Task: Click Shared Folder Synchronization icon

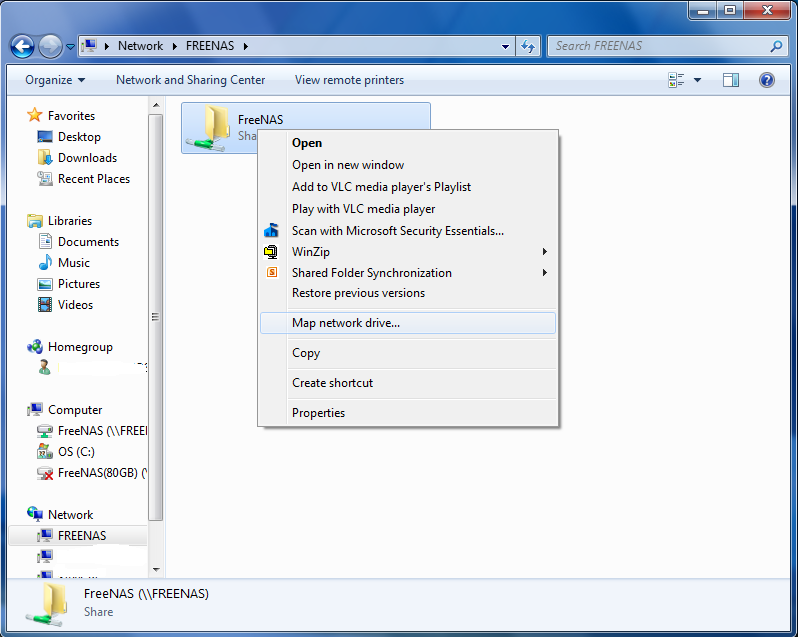Action: click(x=272, y=272)
